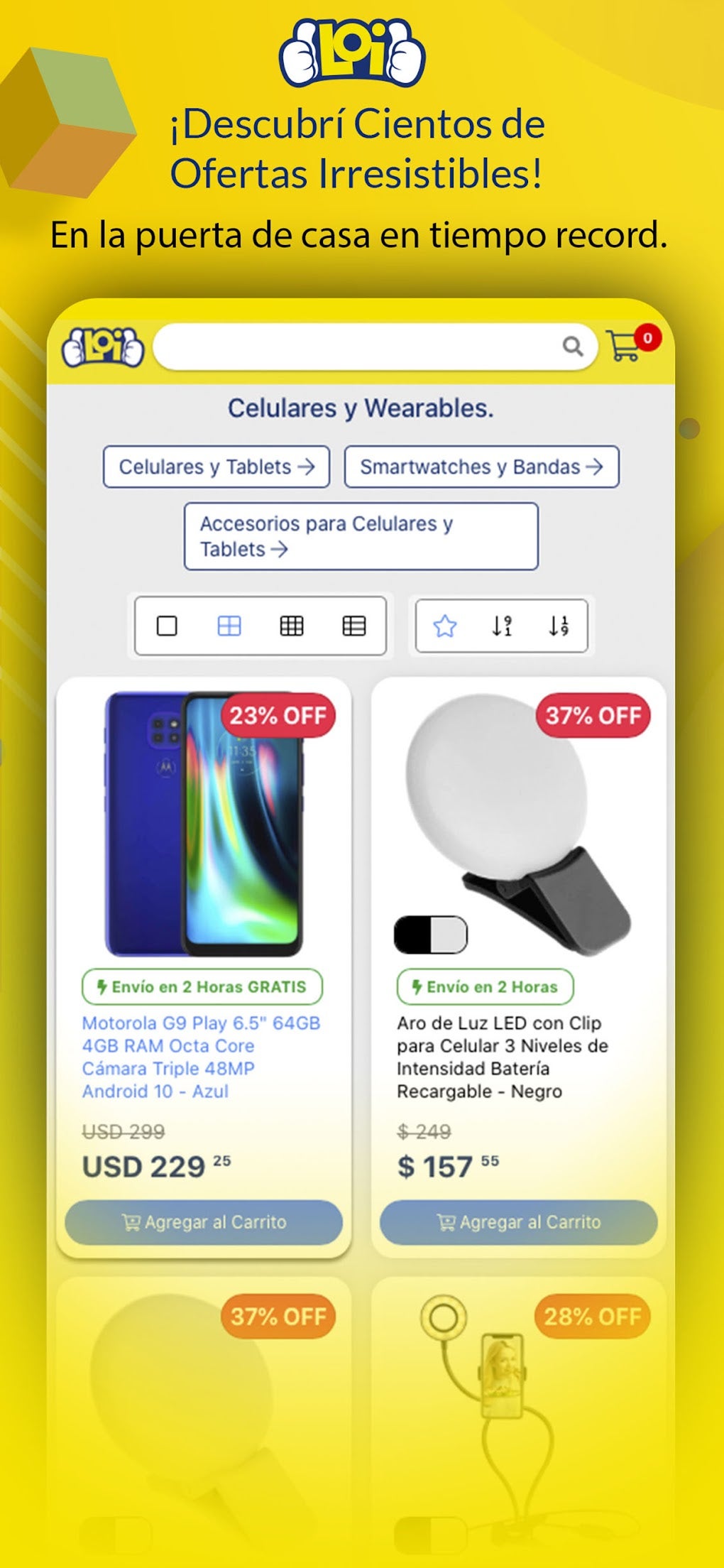This screenshot has height=1568, width=724.
Task: Open Accesorios para Celulares y Tablets
Action: click(x=361, y=536)
